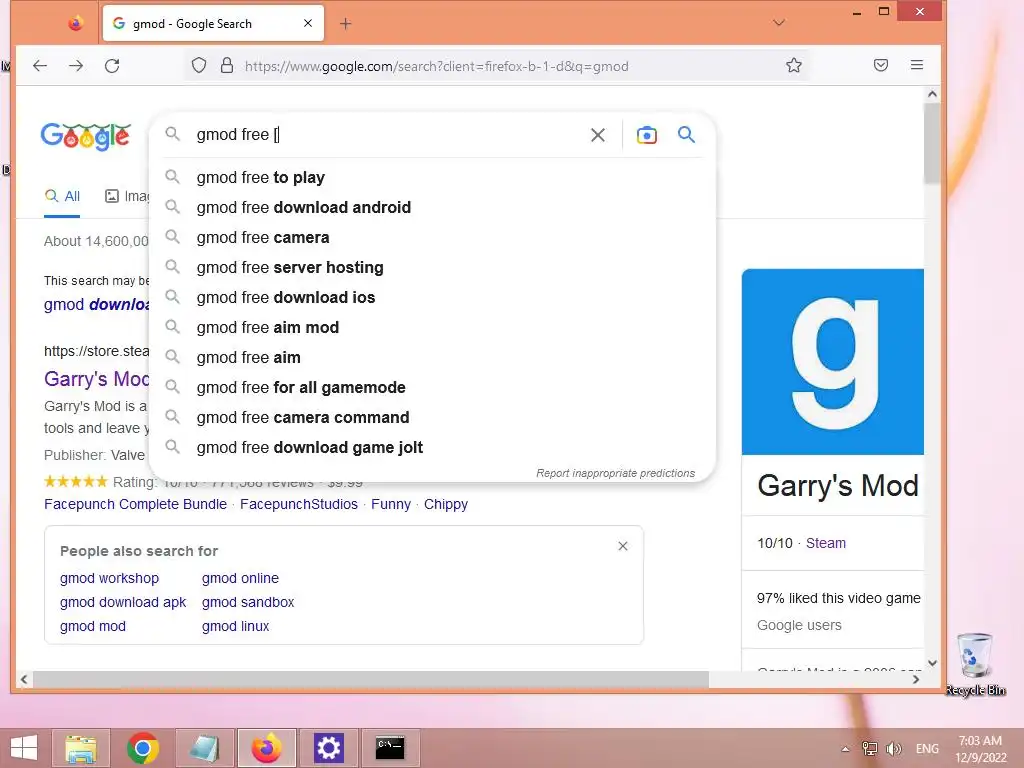Open the FacepunchStudios link
1024x768 pixels.
point(299,504)
